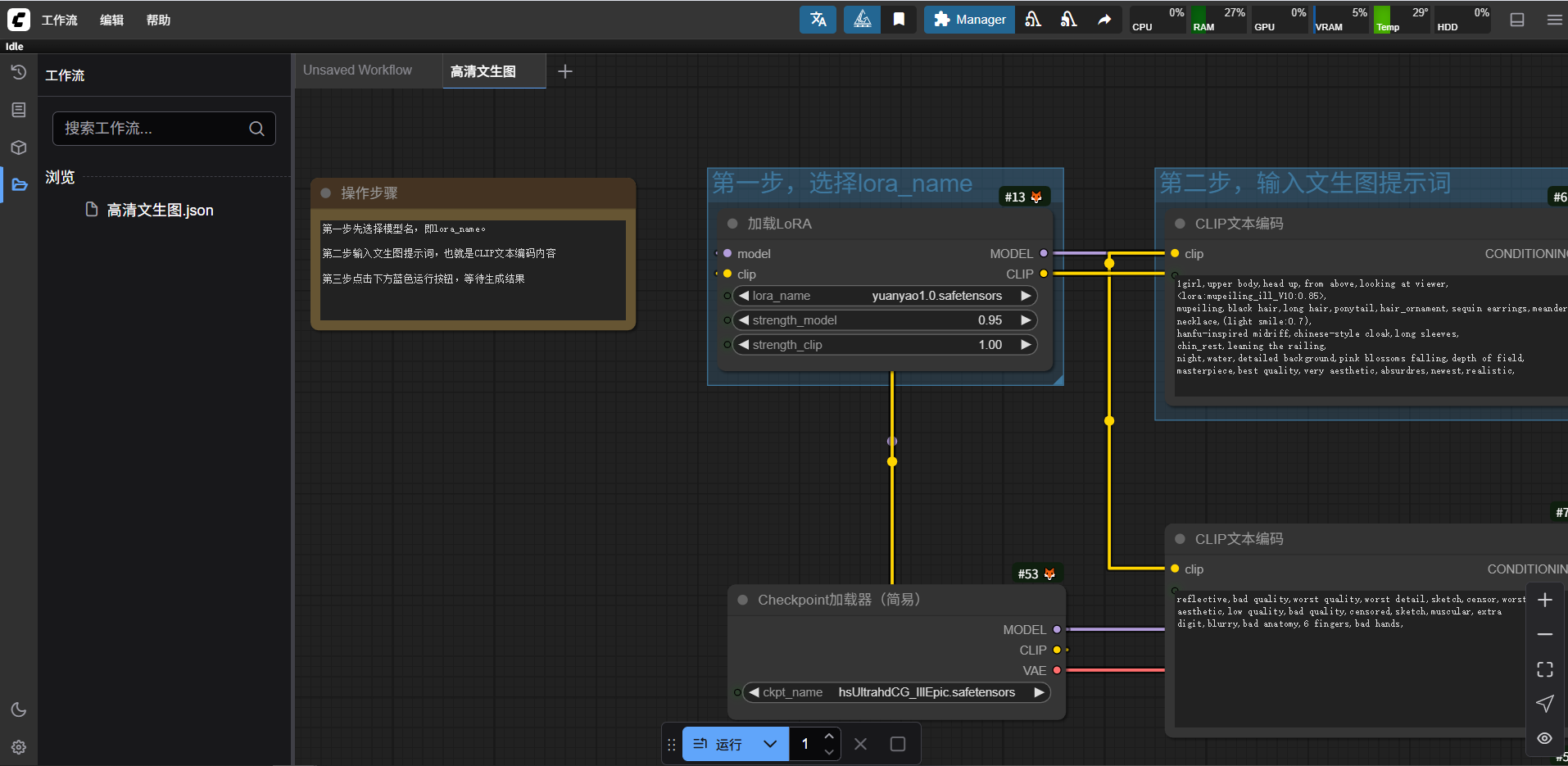Open the queue history sidebar panel
Viewport: 1568px width, 766px height.
[19, 73]
